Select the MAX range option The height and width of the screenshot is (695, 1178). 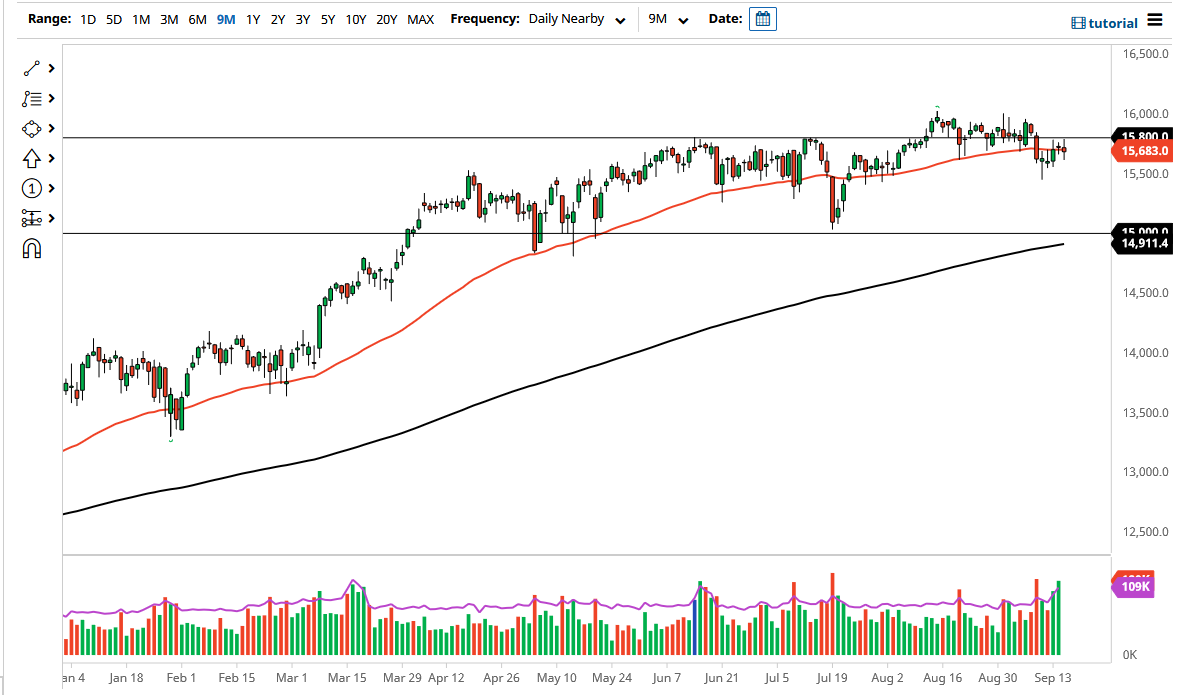[x=421, y=19]
